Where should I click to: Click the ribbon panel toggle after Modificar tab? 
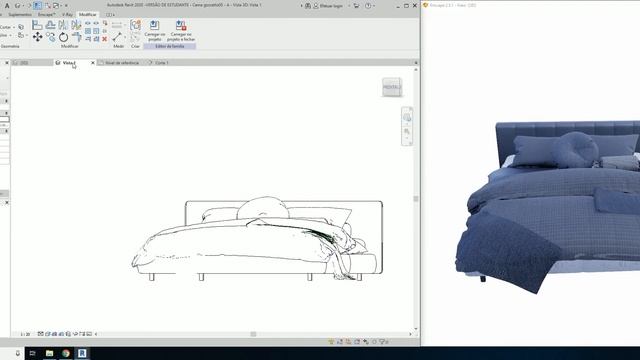[x=109, y=15]
